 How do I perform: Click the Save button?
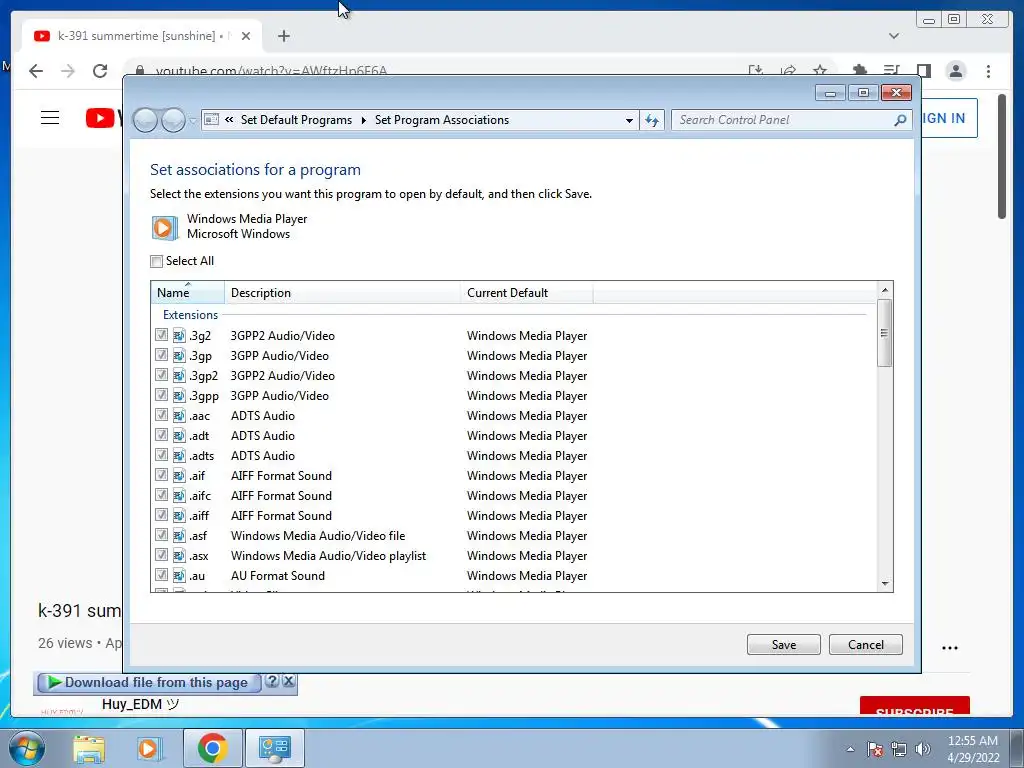coord(784,645)
